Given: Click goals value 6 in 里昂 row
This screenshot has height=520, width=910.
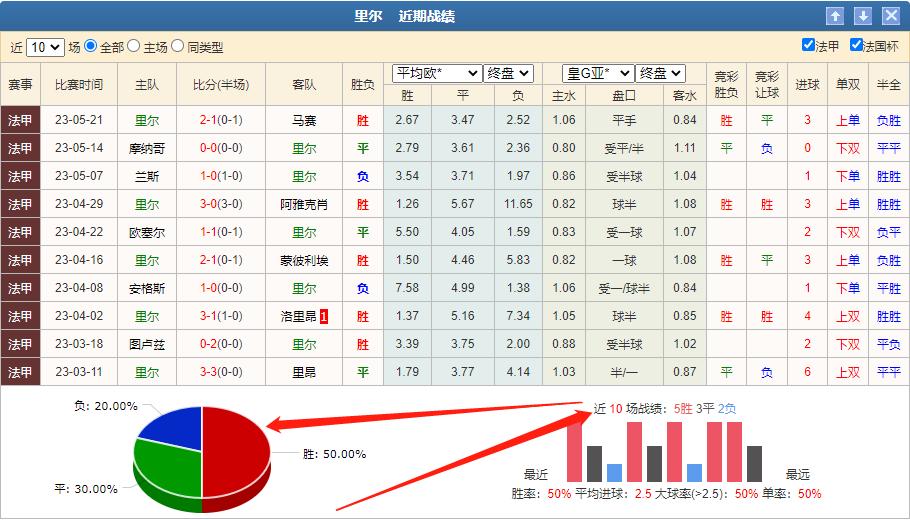Looking at the screenshot, I should [x=807, y=371].
